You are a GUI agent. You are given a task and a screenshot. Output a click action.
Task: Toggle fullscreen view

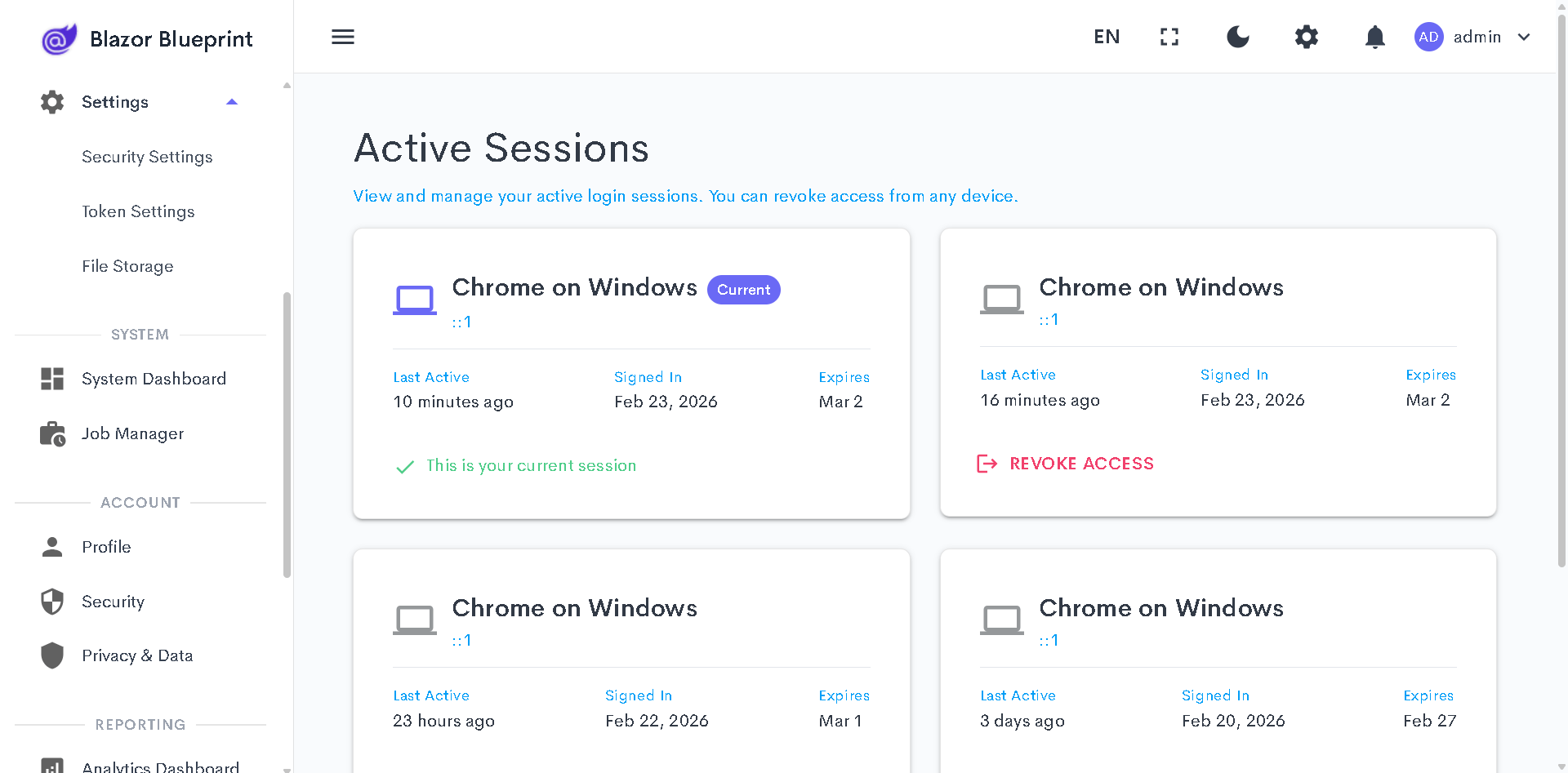(x=1169, y=37)
